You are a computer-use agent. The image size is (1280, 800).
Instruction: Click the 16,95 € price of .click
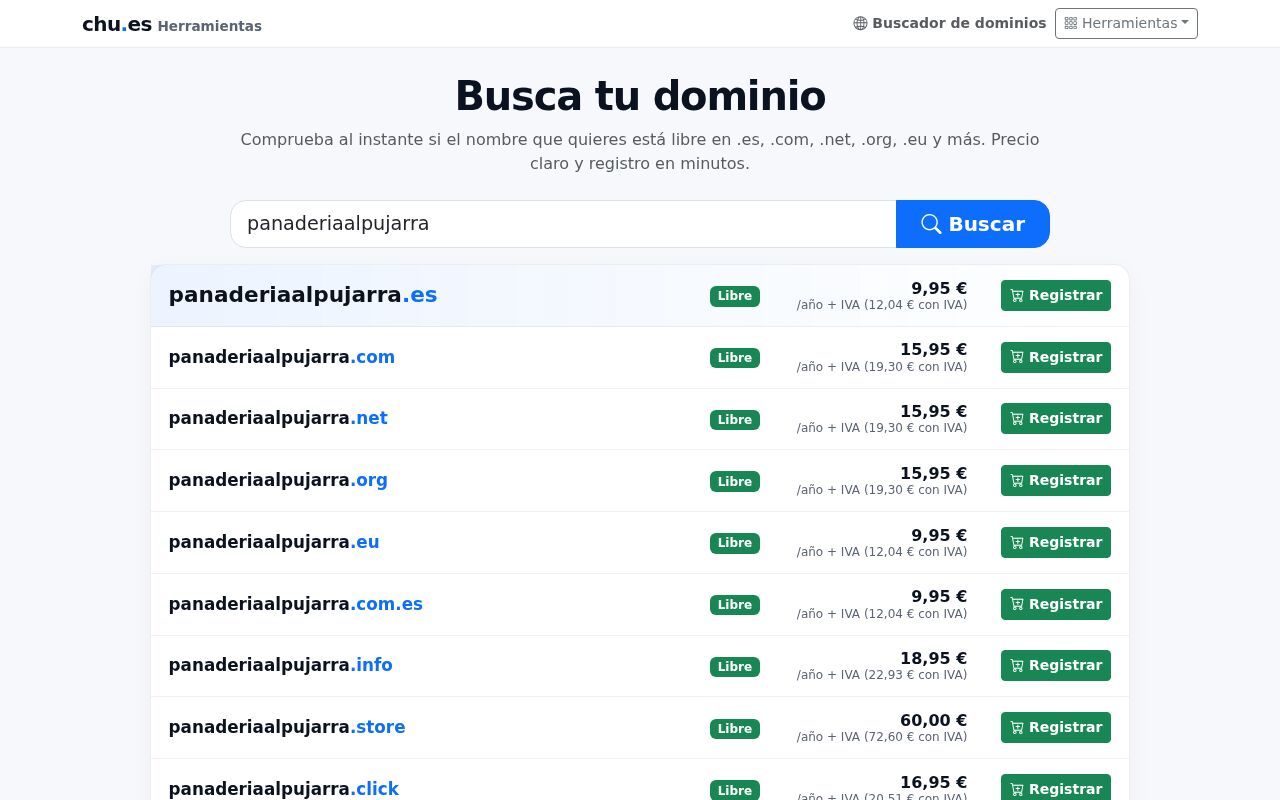click(x=933, y=782)
